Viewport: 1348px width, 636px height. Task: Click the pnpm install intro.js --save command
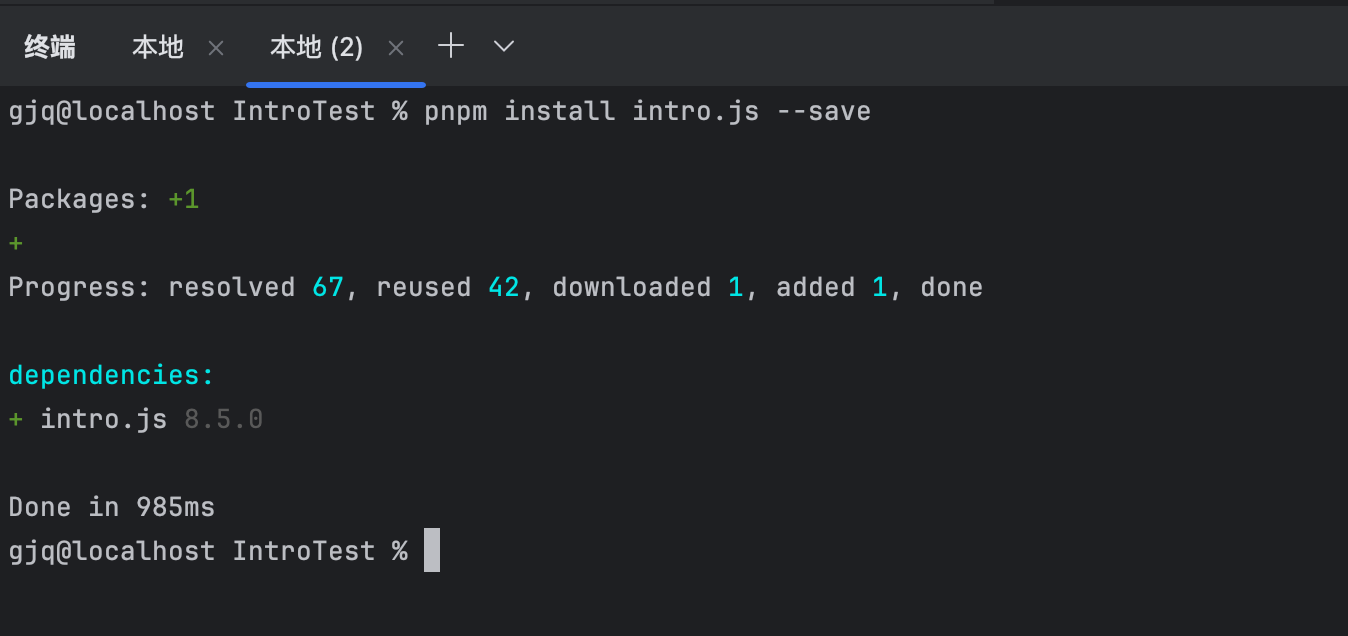pyautogui.click(x=647, y=111)
